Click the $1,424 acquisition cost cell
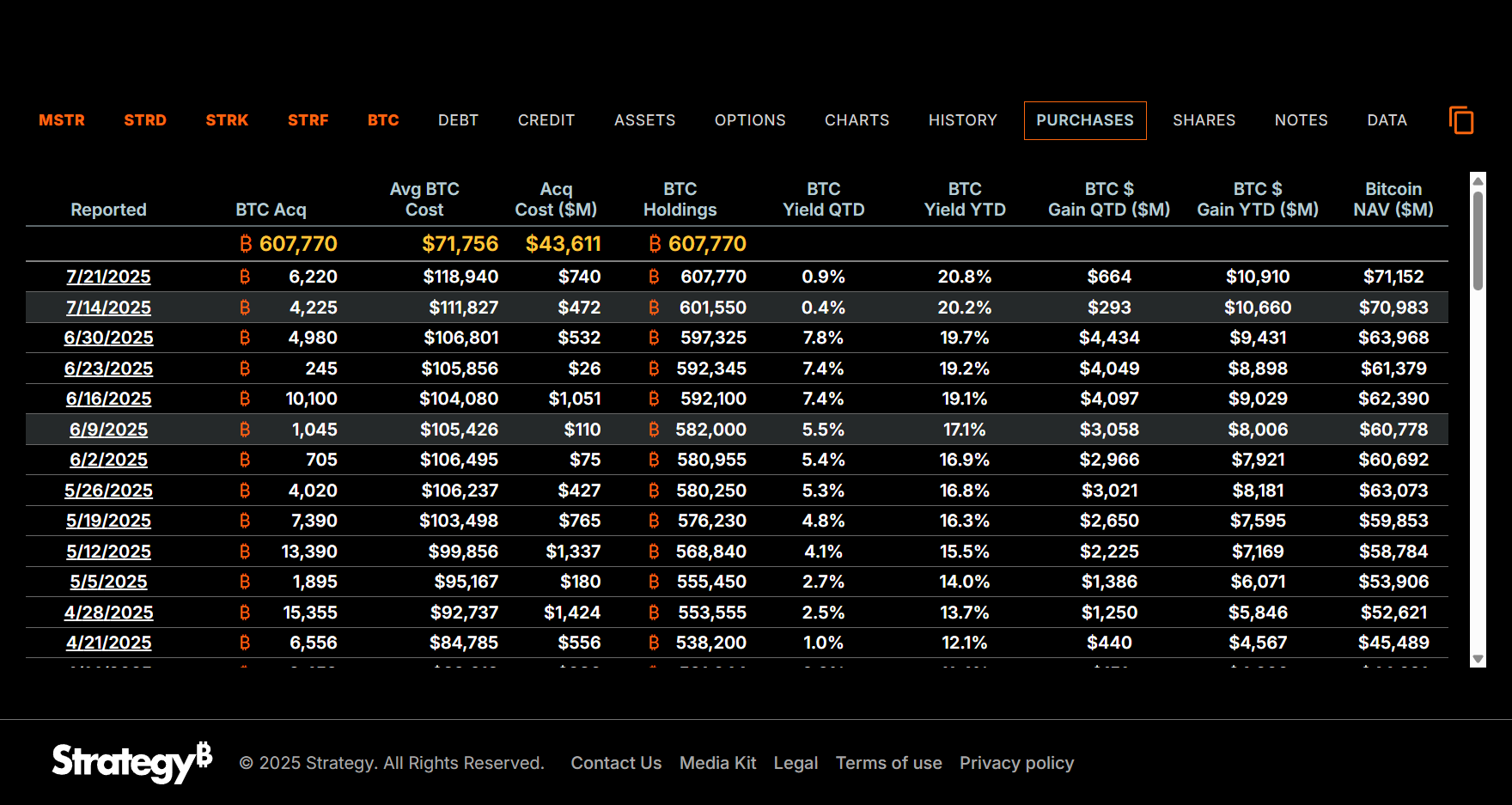Image resolution: width=1512 pixels, height=805 pixels. click(572, 613)
